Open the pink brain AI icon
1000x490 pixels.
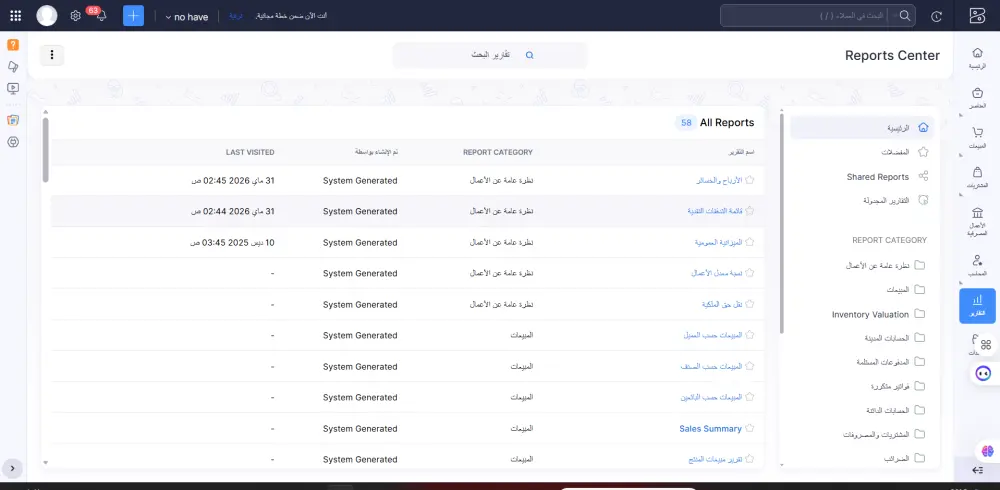[x=988, y=451]
